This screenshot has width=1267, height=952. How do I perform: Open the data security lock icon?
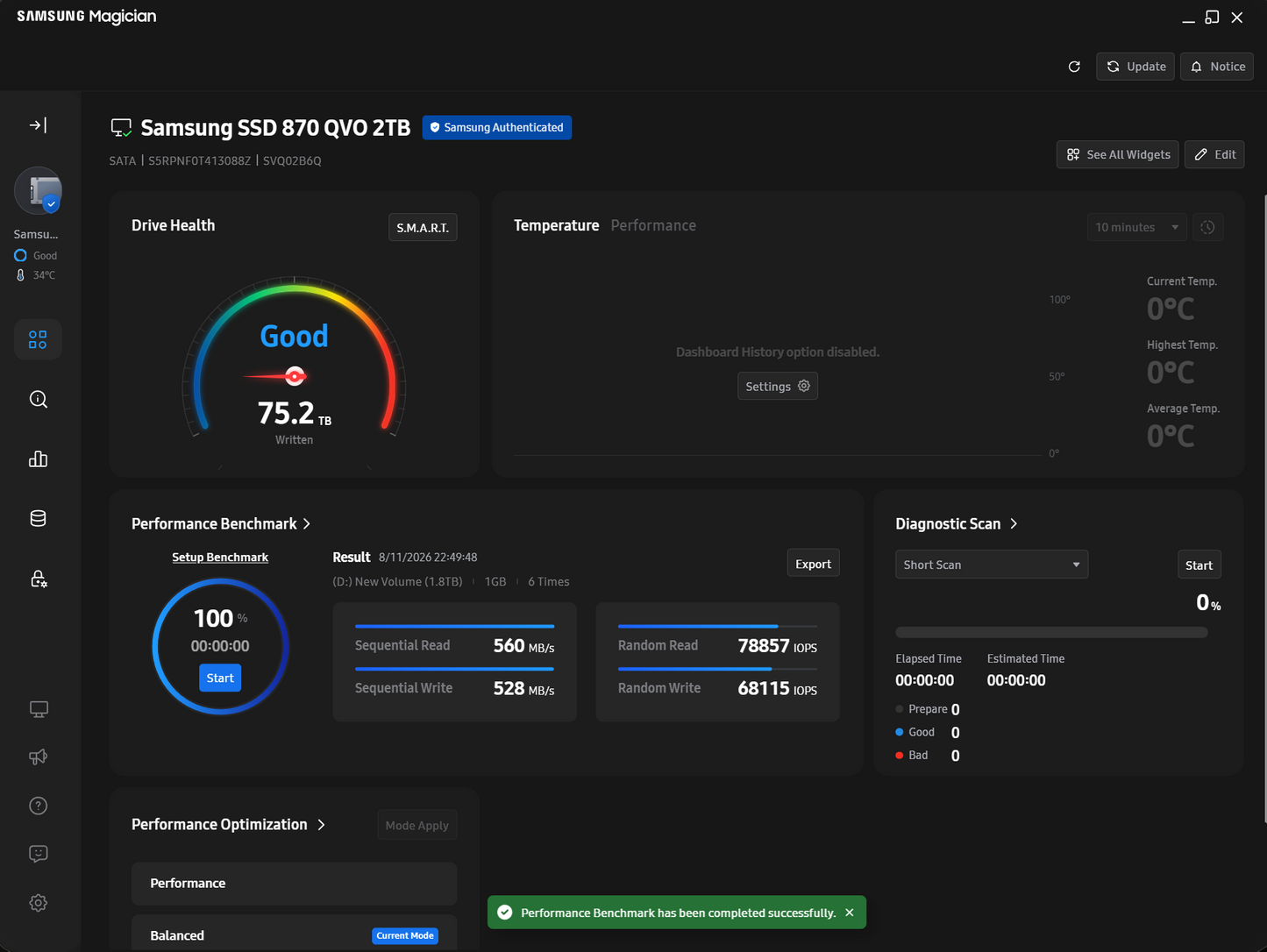38,579
